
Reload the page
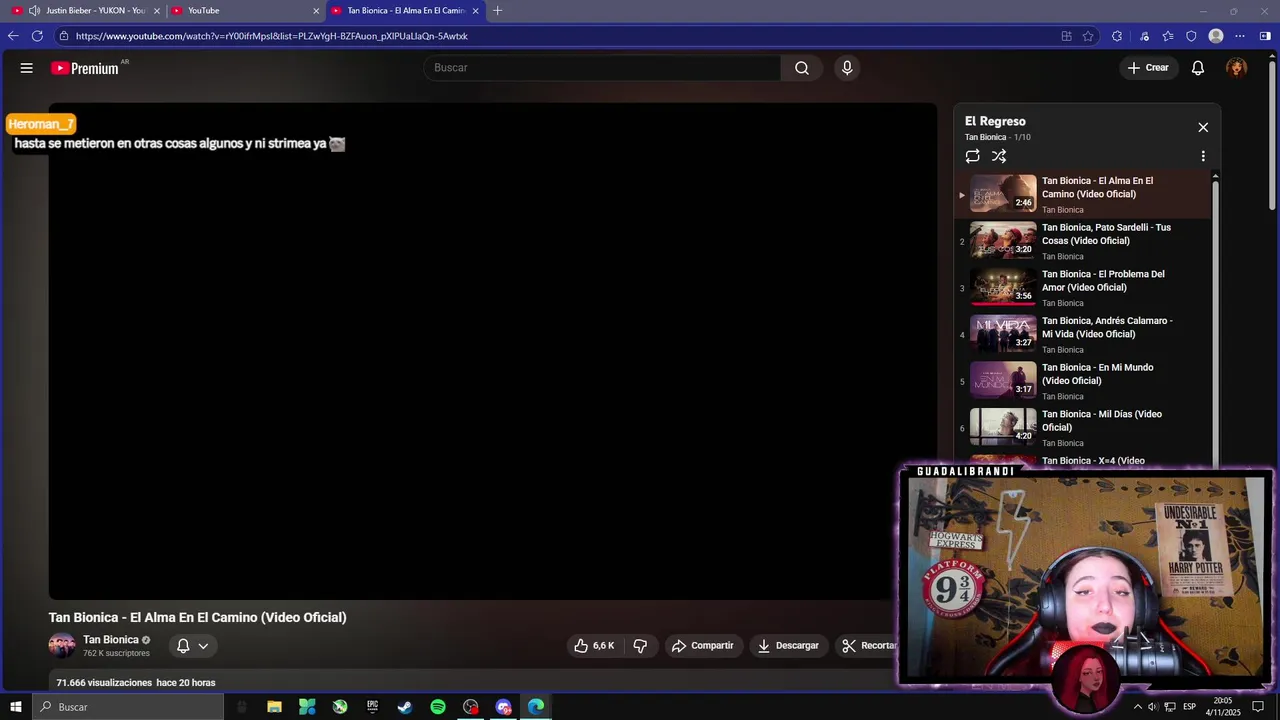(37, 36)
